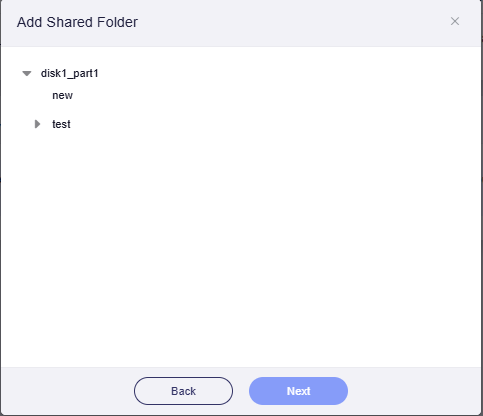Viewport: 483px width, 416px height.
Task: Close the Add Shared Folder dialog
Action: coord(455,21)
